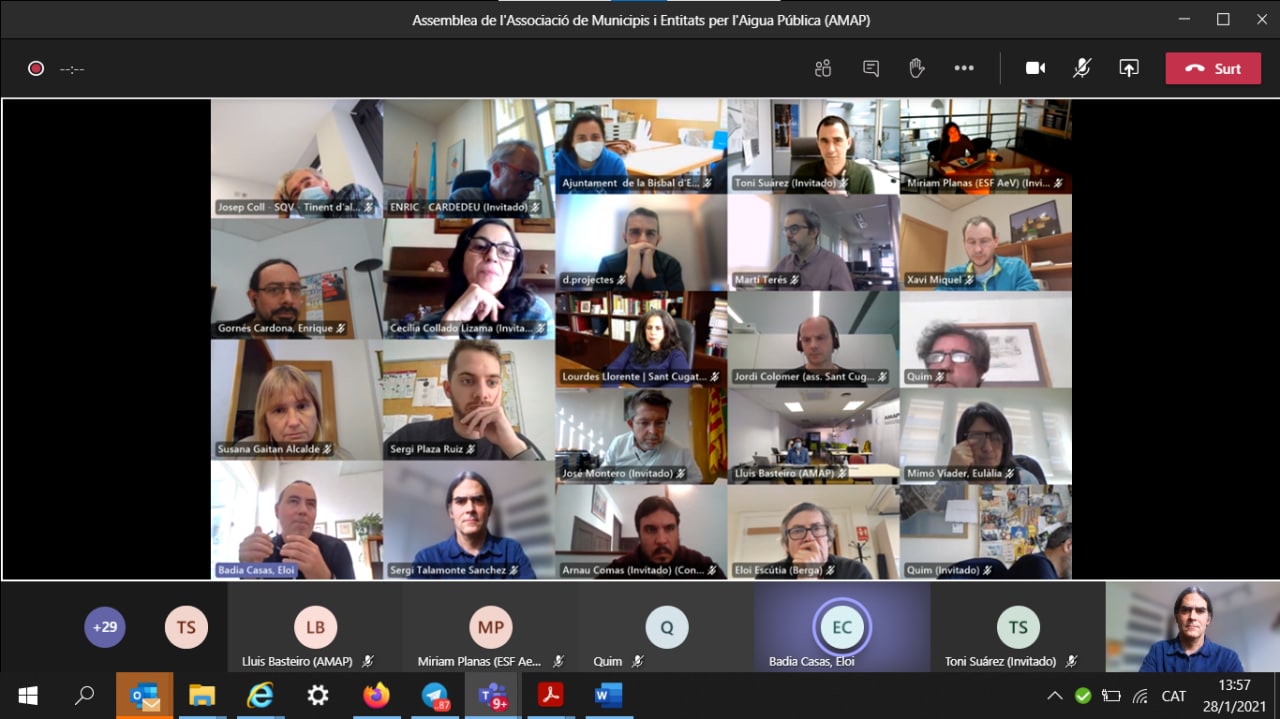Open the share screen tray
The image size is (1280, 719).
click(1129, 68)
